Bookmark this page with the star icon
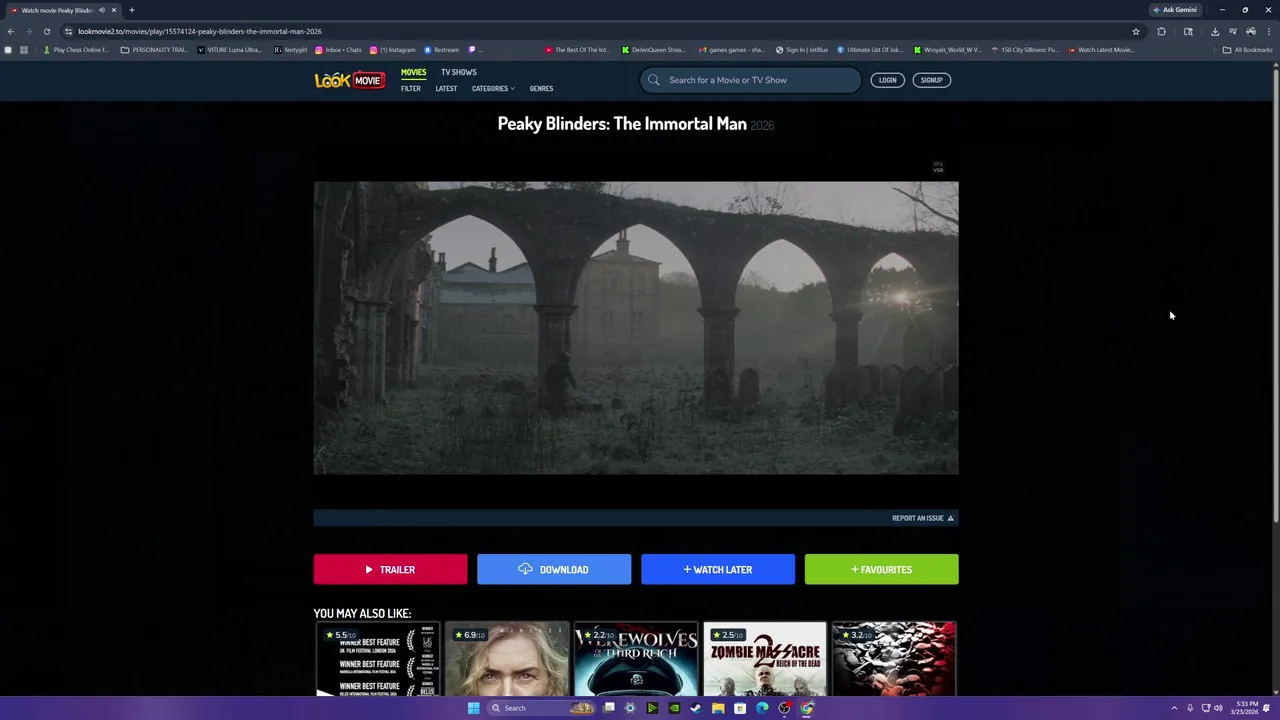Image resolution: width=1280 pixels, height=720 pixels. coord(1136,31)
